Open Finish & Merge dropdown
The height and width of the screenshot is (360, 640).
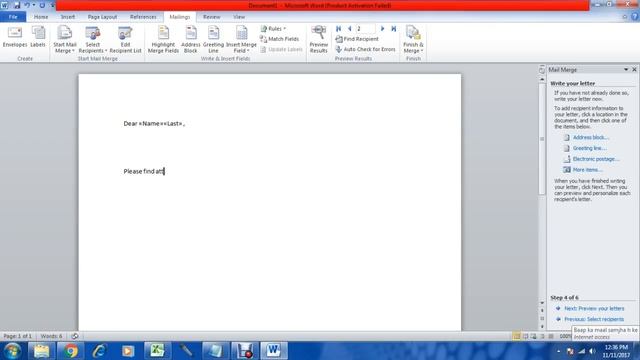[413, 40]
